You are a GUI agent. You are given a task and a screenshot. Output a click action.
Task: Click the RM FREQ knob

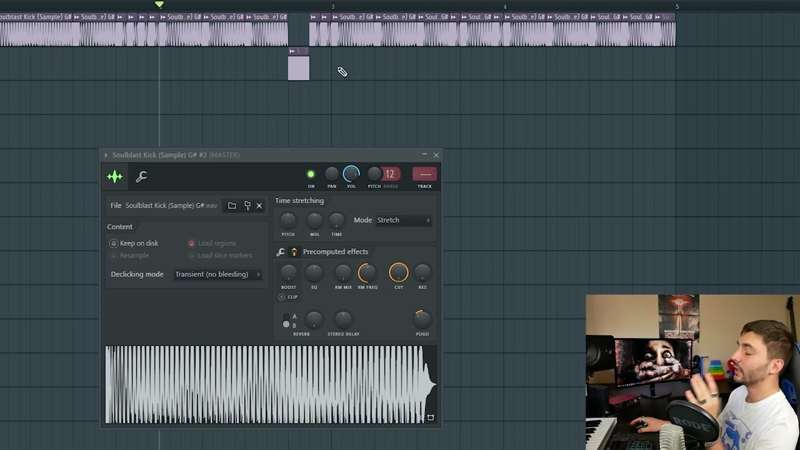point(367,273)
